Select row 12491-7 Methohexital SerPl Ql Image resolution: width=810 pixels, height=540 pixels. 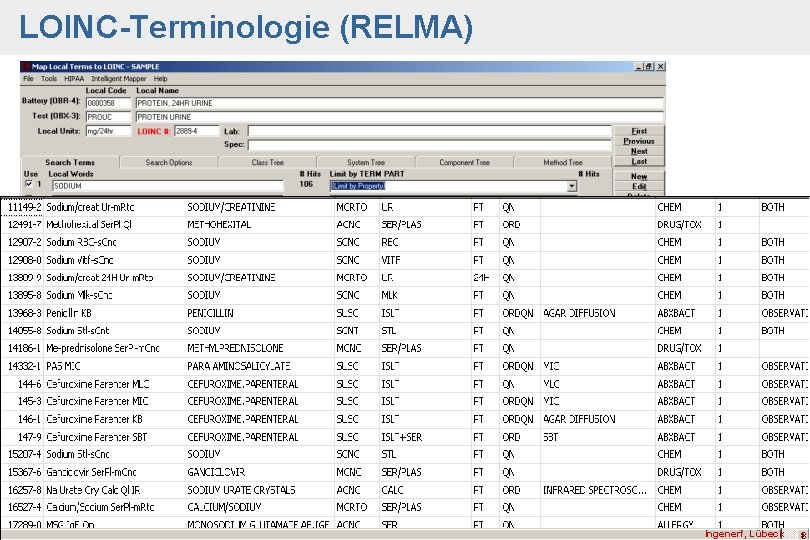pos(405,225)
